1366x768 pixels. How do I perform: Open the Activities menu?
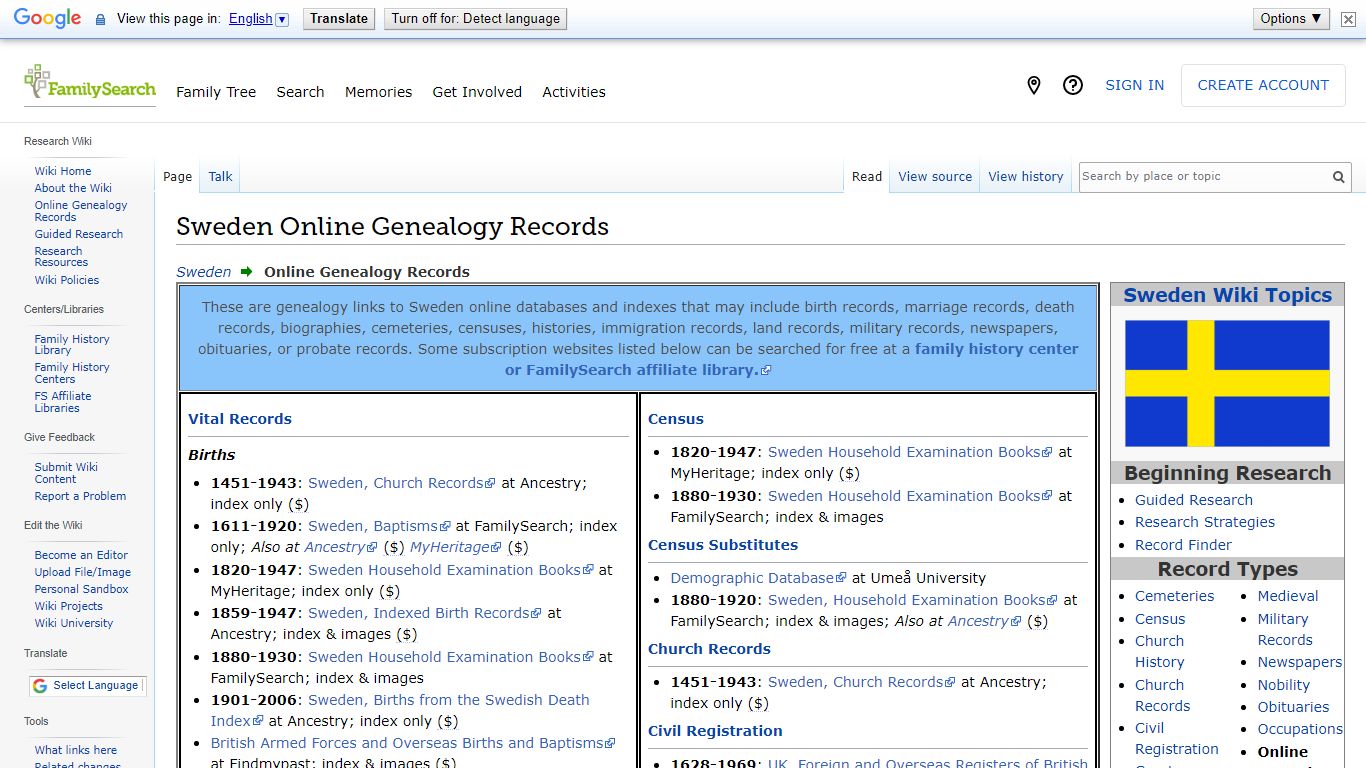point(574,92)
